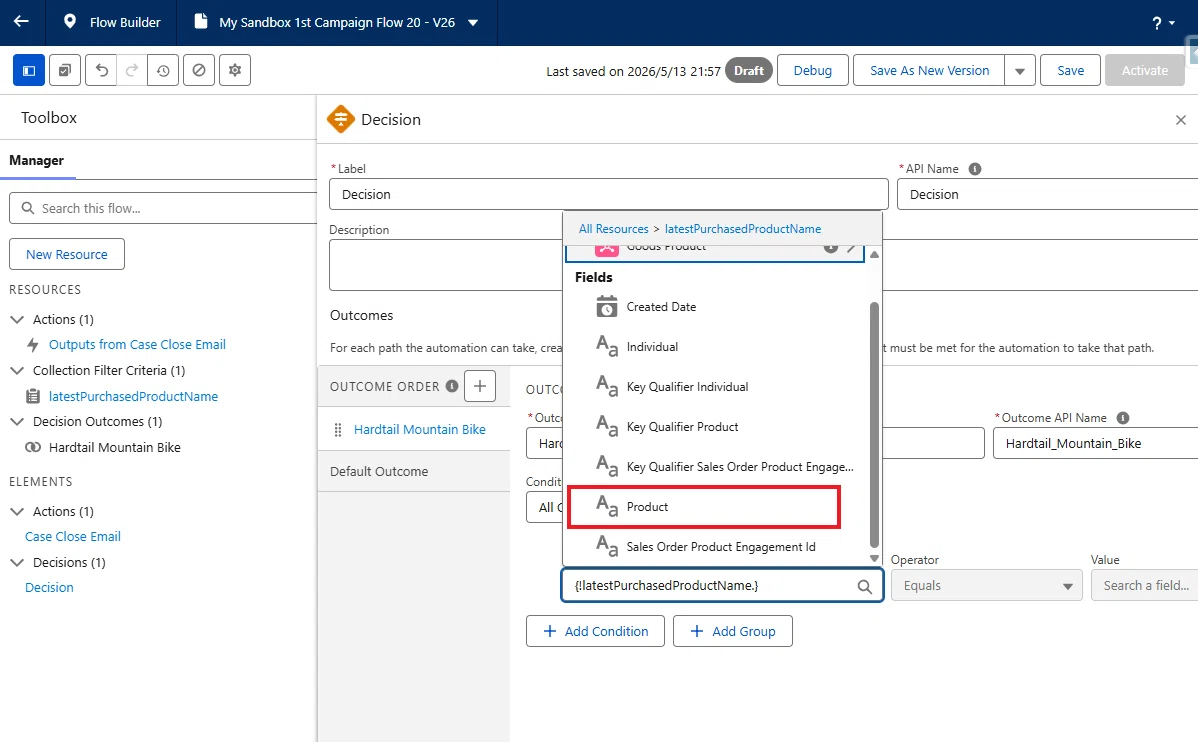This screenshot has width=1198, height=742.
Task: Switch to the Manager tab
Action: 37,160
